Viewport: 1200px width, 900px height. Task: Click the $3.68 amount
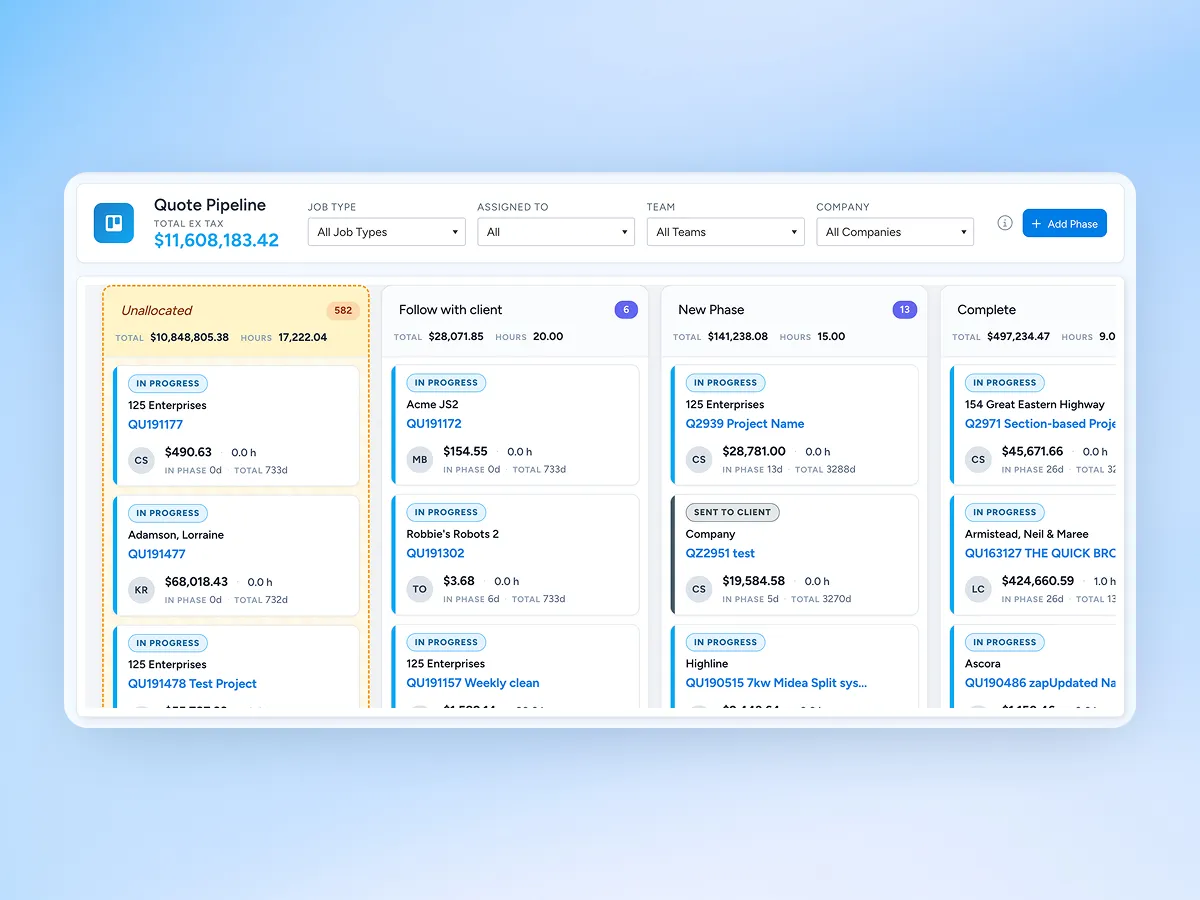(459, 580)
